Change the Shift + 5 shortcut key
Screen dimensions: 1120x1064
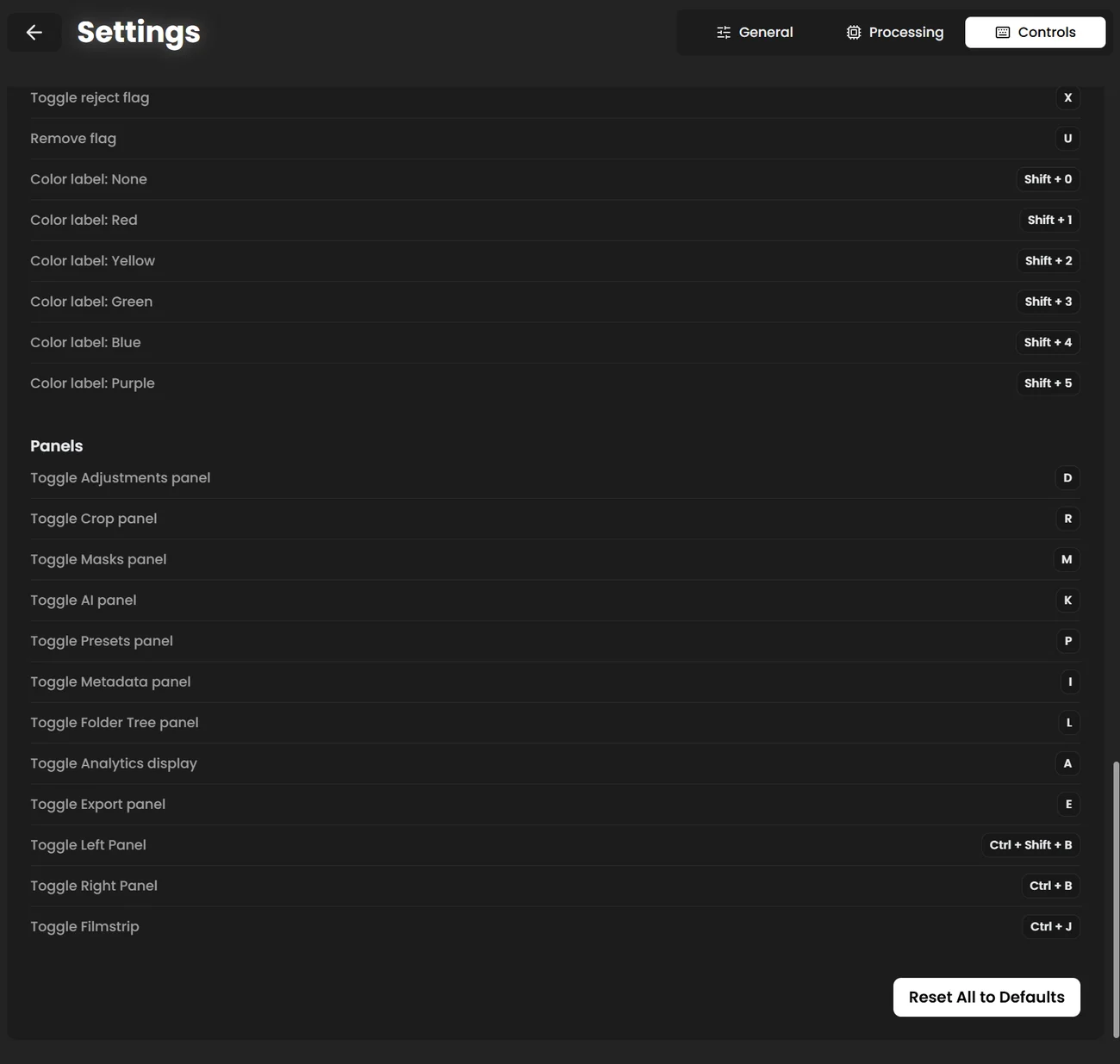(x=1048, y=383)
